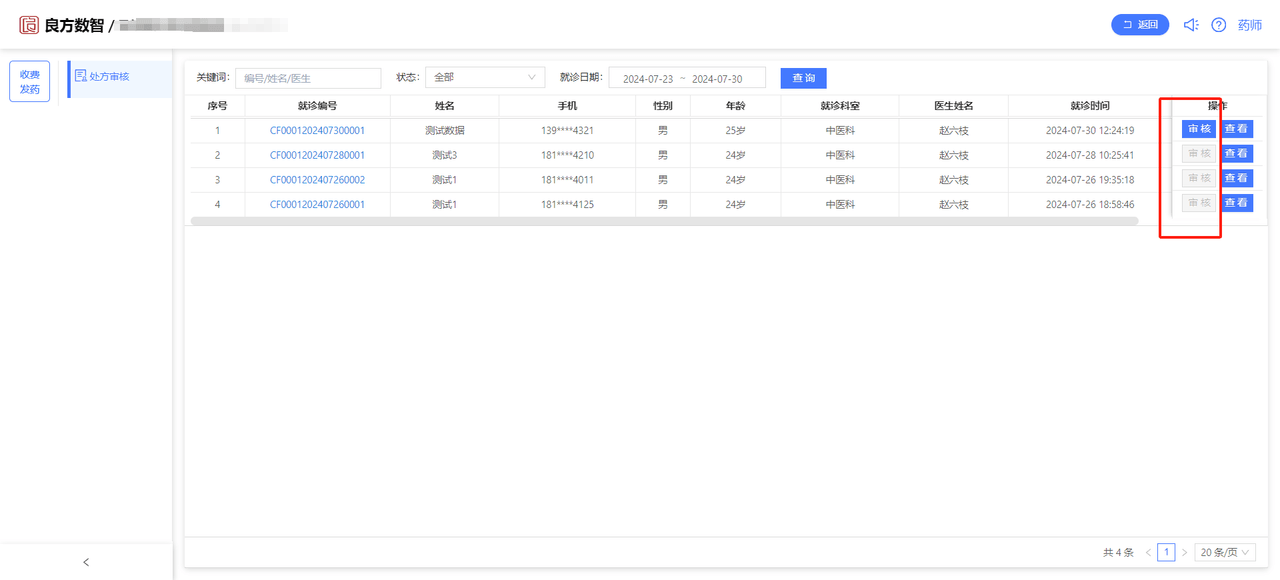Screen dimensions: 1280x580
Task: Click the patient name 测试3
Action: tap(444, 155)
